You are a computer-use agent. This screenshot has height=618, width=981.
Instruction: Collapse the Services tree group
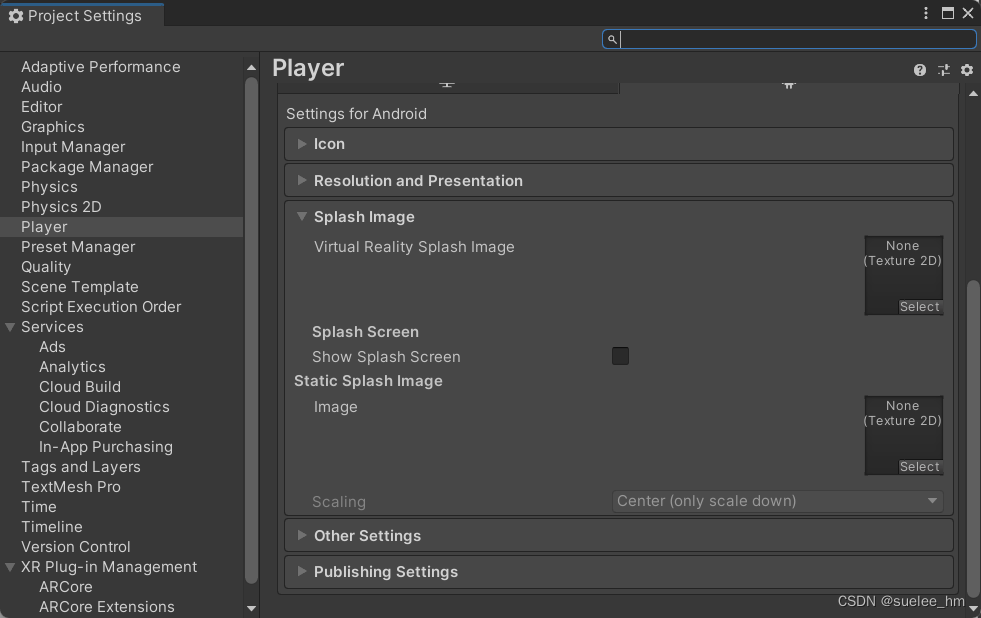[10, 327]
